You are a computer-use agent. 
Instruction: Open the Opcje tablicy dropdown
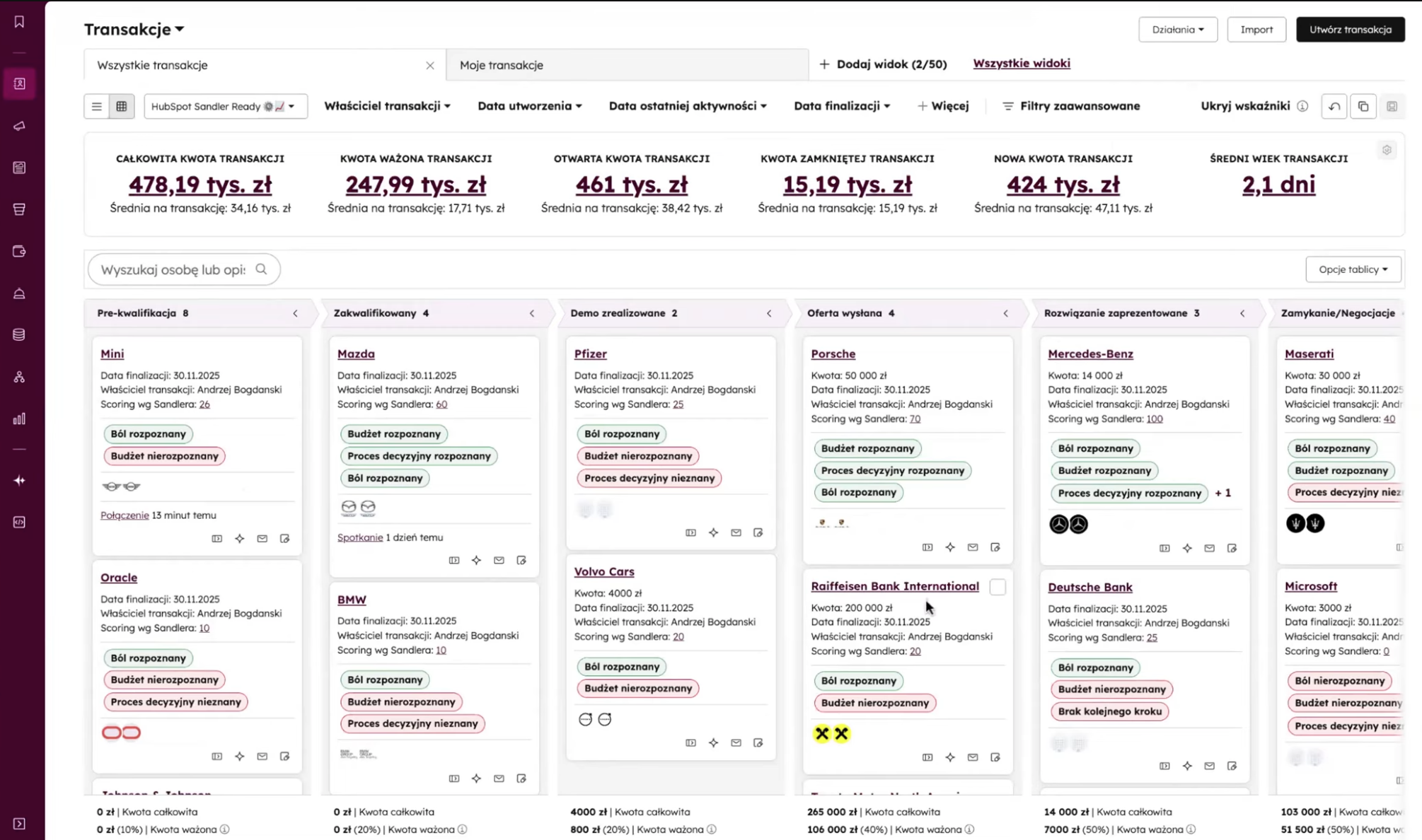(1352, 269)
